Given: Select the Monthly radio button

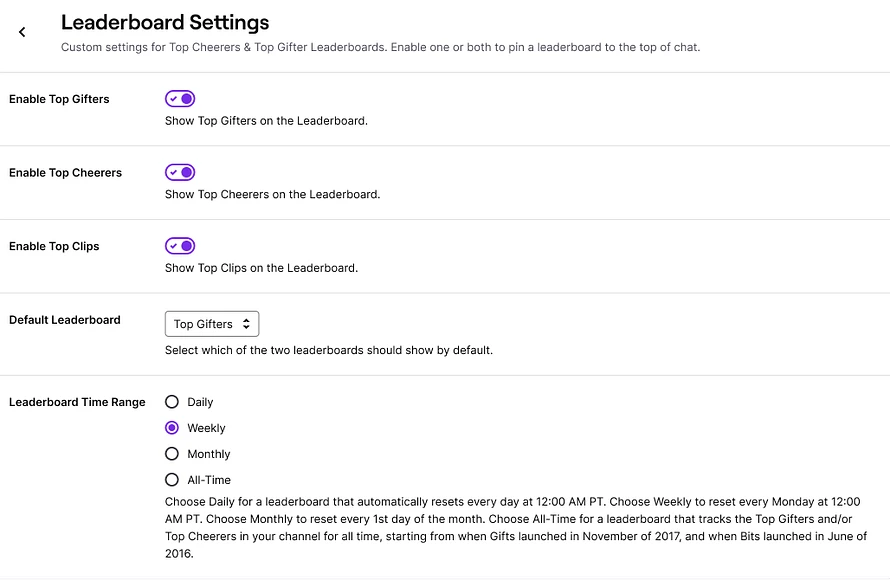Looking at the screenshot, I should [x=172, y=454].
